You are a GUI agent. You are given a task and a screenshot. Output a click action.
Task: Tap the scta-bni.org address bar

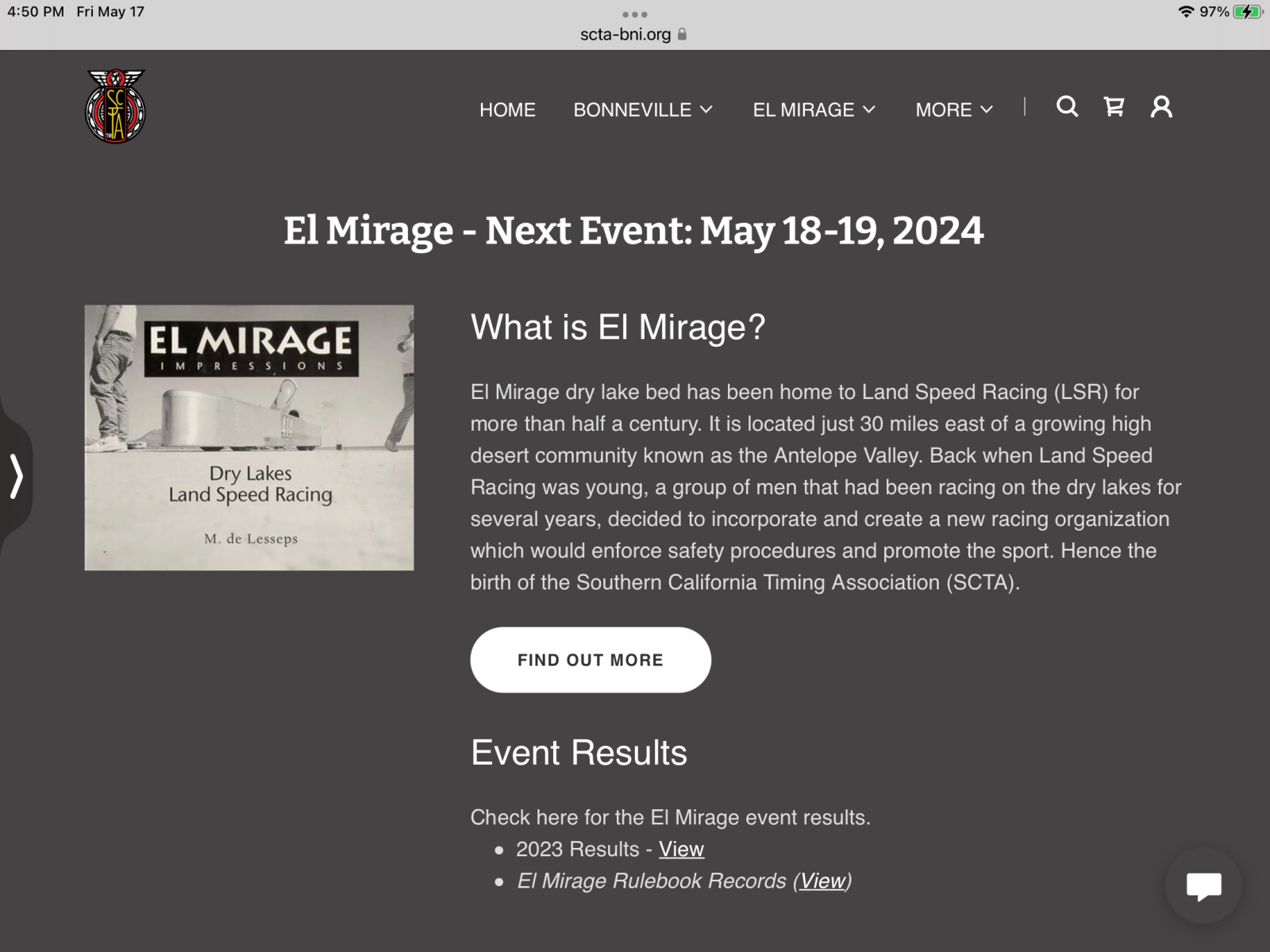point(633,34)
